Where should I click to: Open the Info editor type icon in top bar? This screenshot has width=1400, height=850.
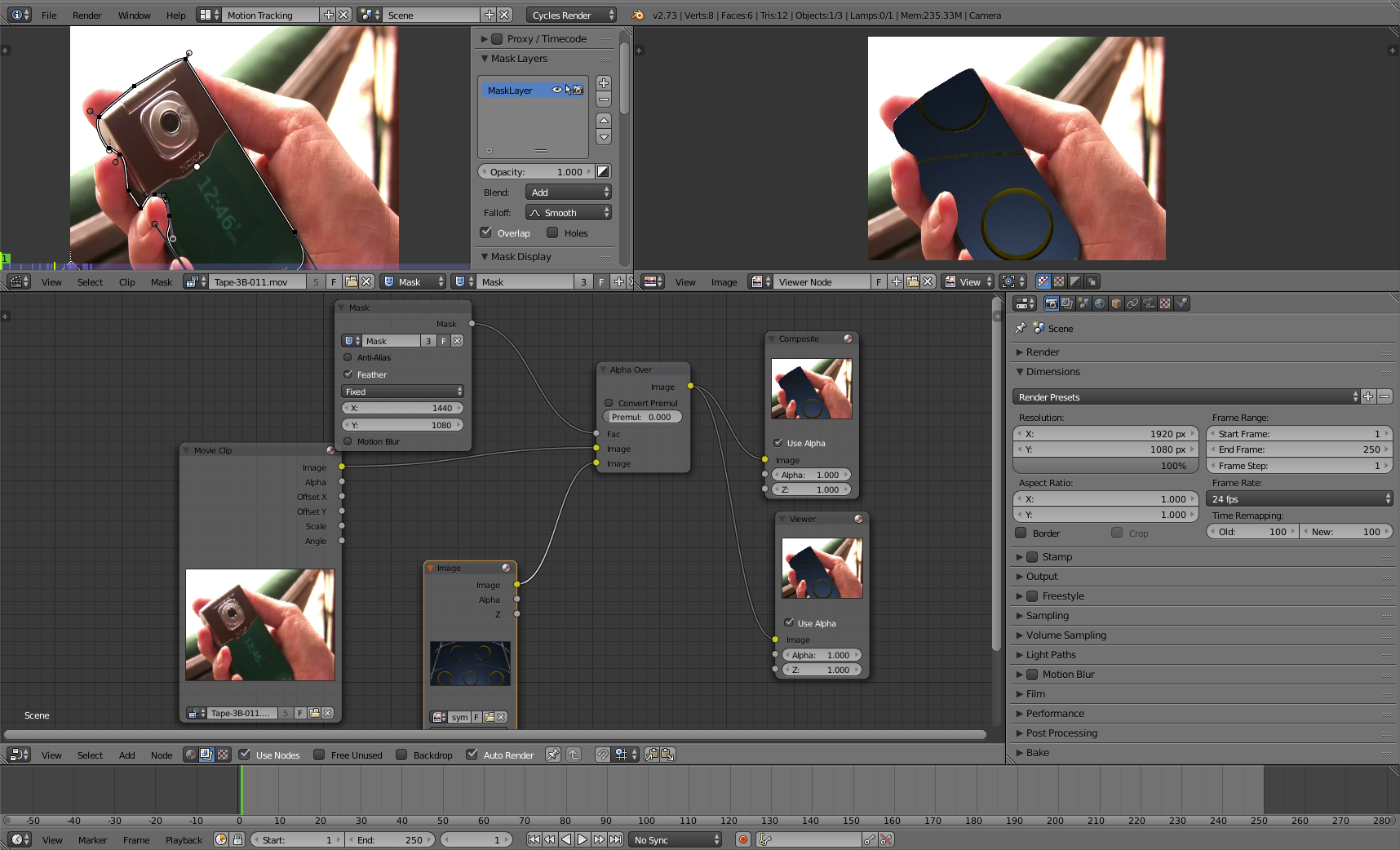(19, 15)
